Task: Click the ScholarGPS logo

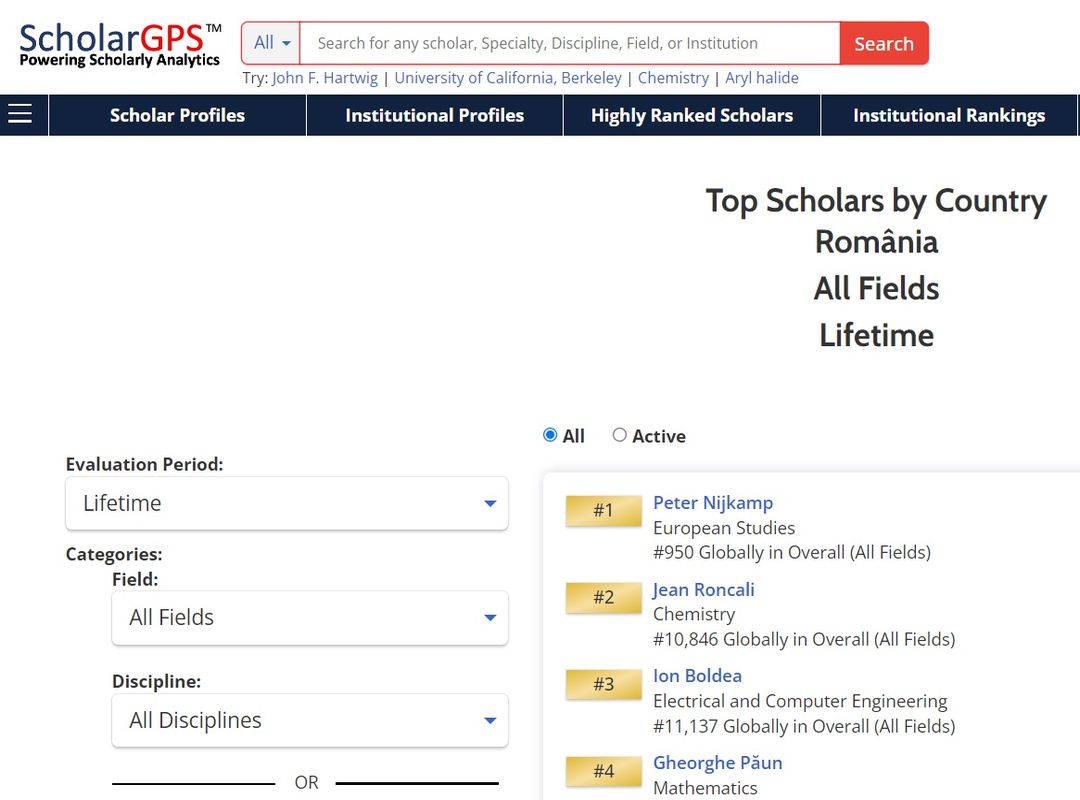Action: pyautogui.click(x=120, y=45)
